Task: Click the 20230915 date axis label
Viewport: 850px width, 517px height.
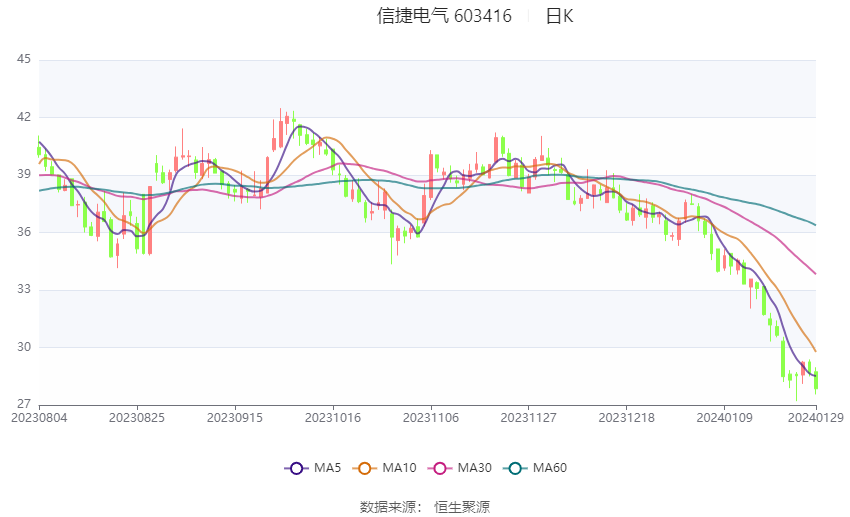Action: tap(235, 418)
